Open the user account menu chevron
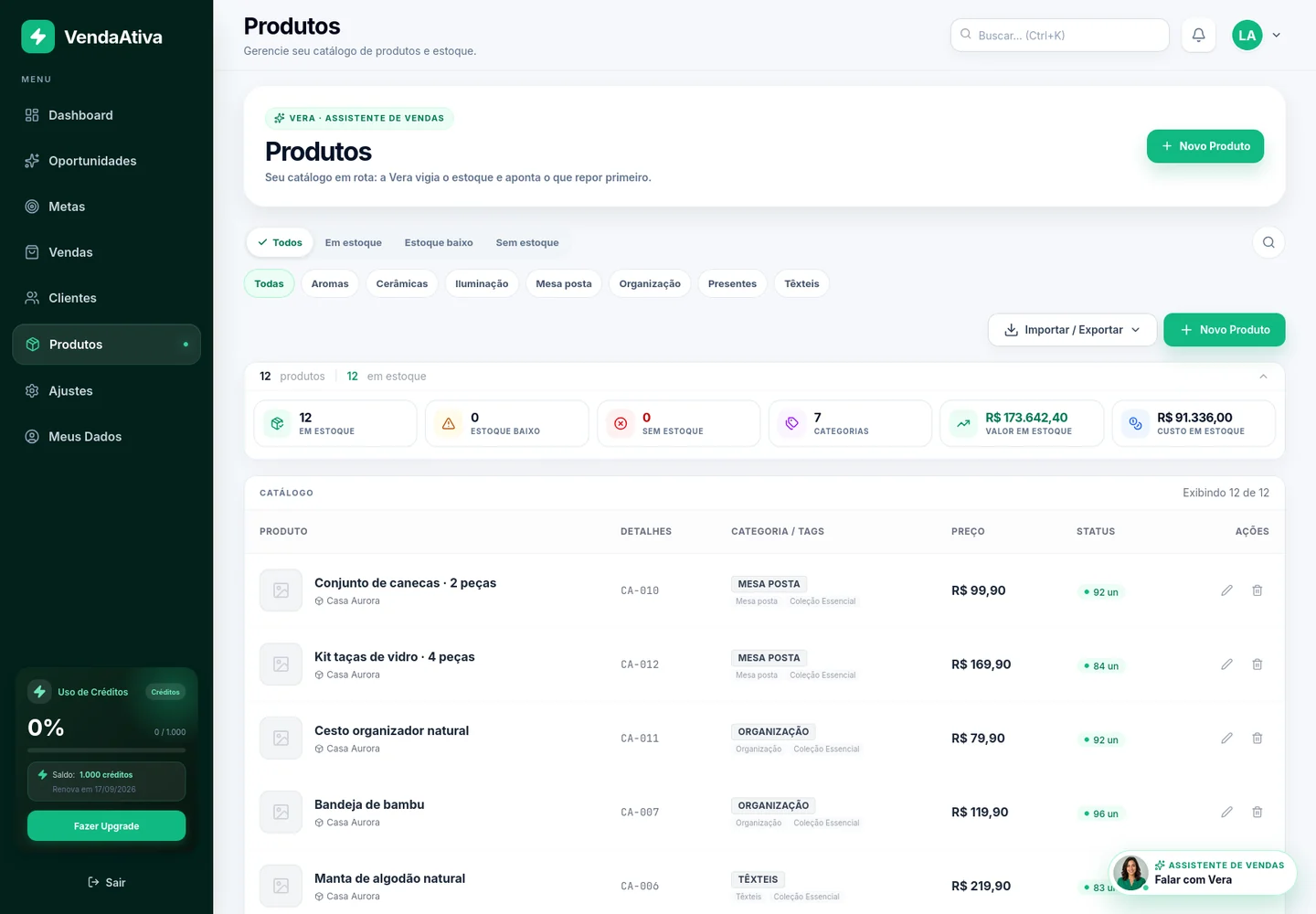The height and width of the screenshot is (914, 1316). click(x=1277, y=36)
